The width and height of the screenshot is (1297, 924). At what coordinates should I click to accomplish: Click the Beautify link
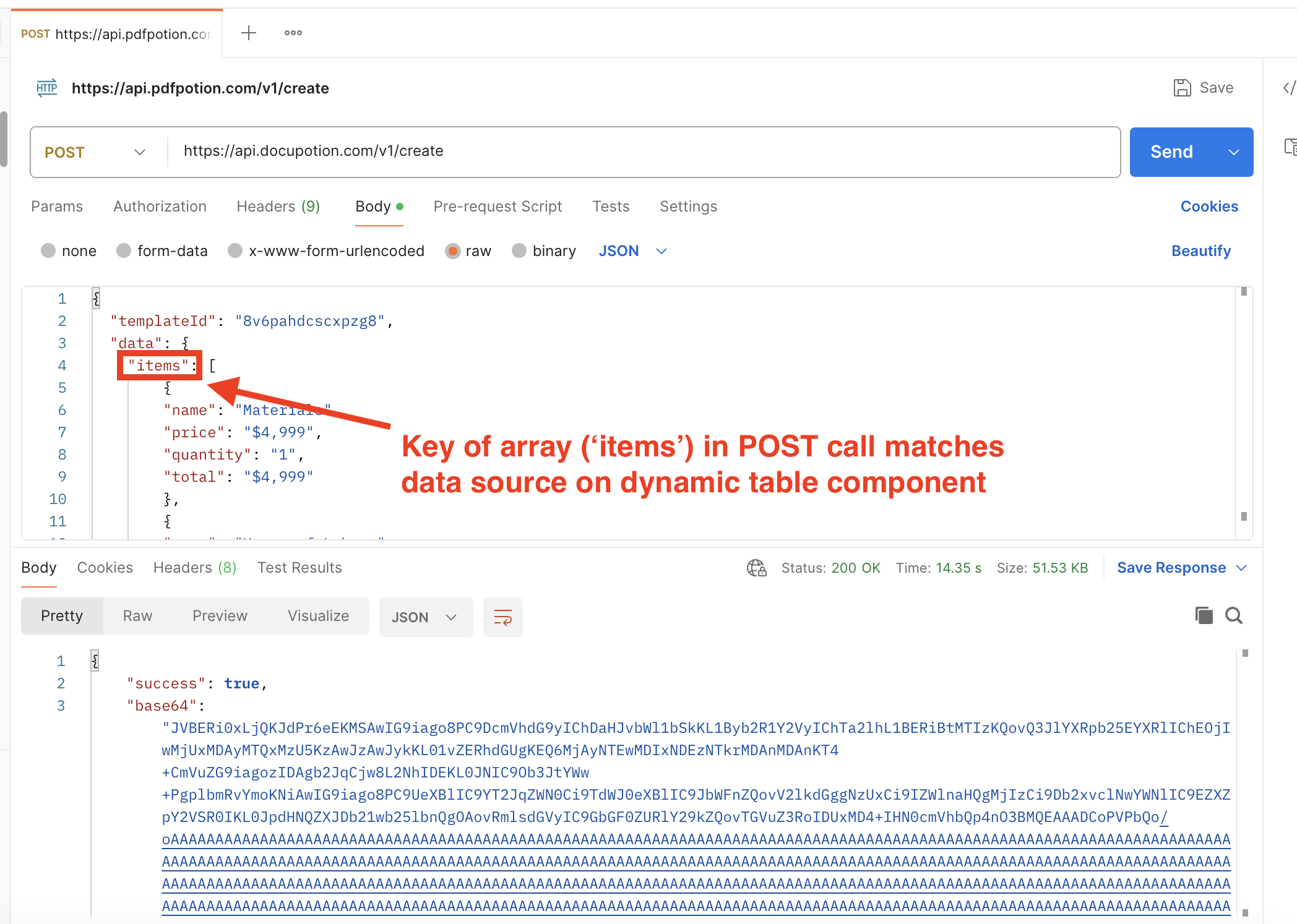coord(1200,250)
